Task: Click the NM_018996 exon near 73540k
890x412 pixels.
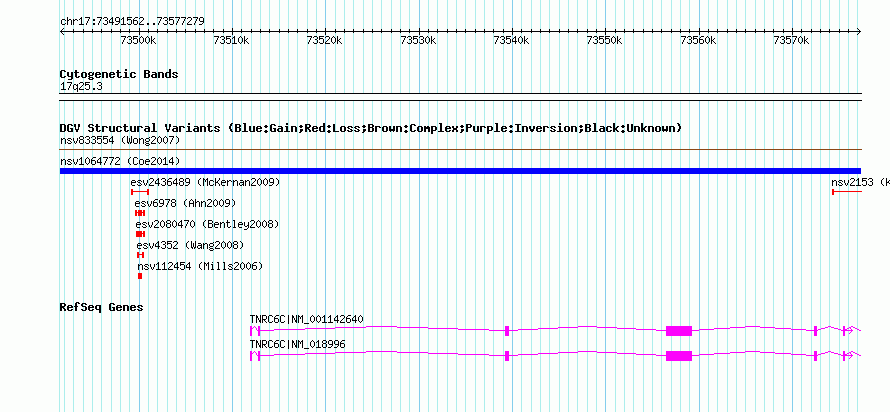Action: click(507, 356)
